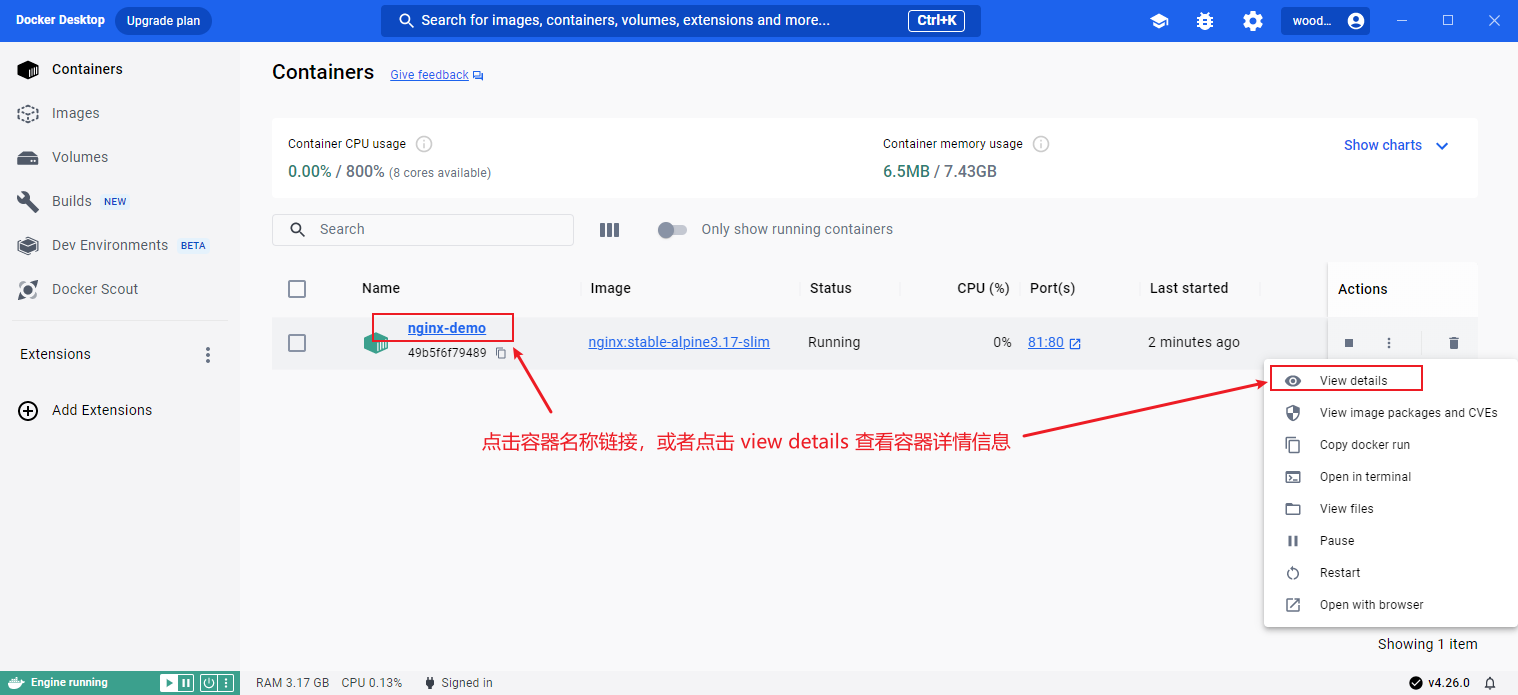1518x695 pixels.
Task: Choose Open with browser menu entry
Action: pyautogui.click(x=1391, y=605)
